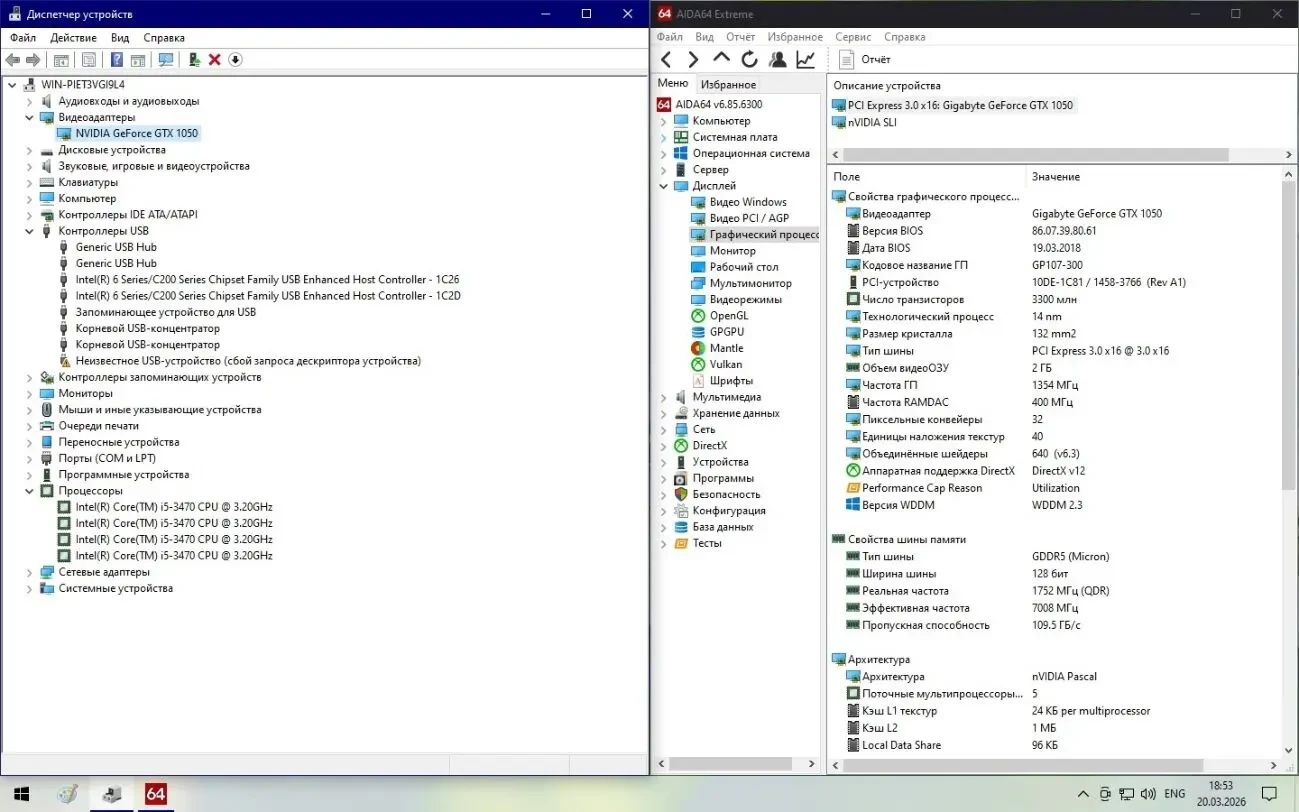
Task: Click the horizontal scrollbar under device description
Action: (1035, 155)
